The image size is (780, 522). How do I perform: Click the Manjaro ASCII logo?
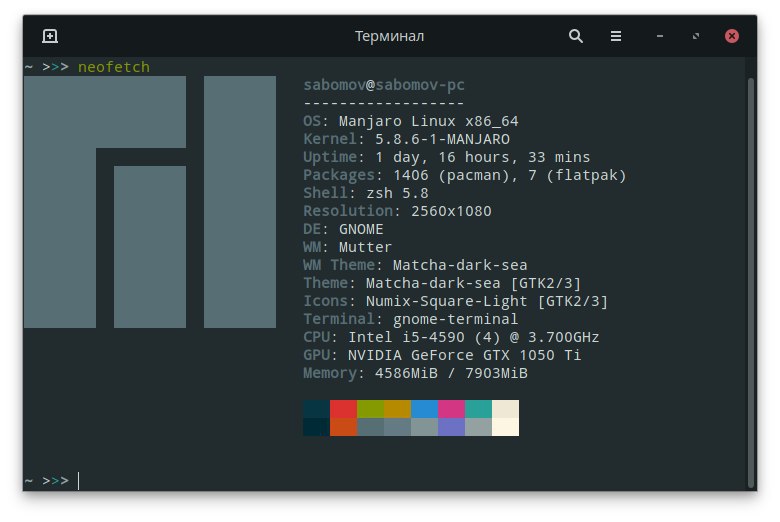coord(150,202)
